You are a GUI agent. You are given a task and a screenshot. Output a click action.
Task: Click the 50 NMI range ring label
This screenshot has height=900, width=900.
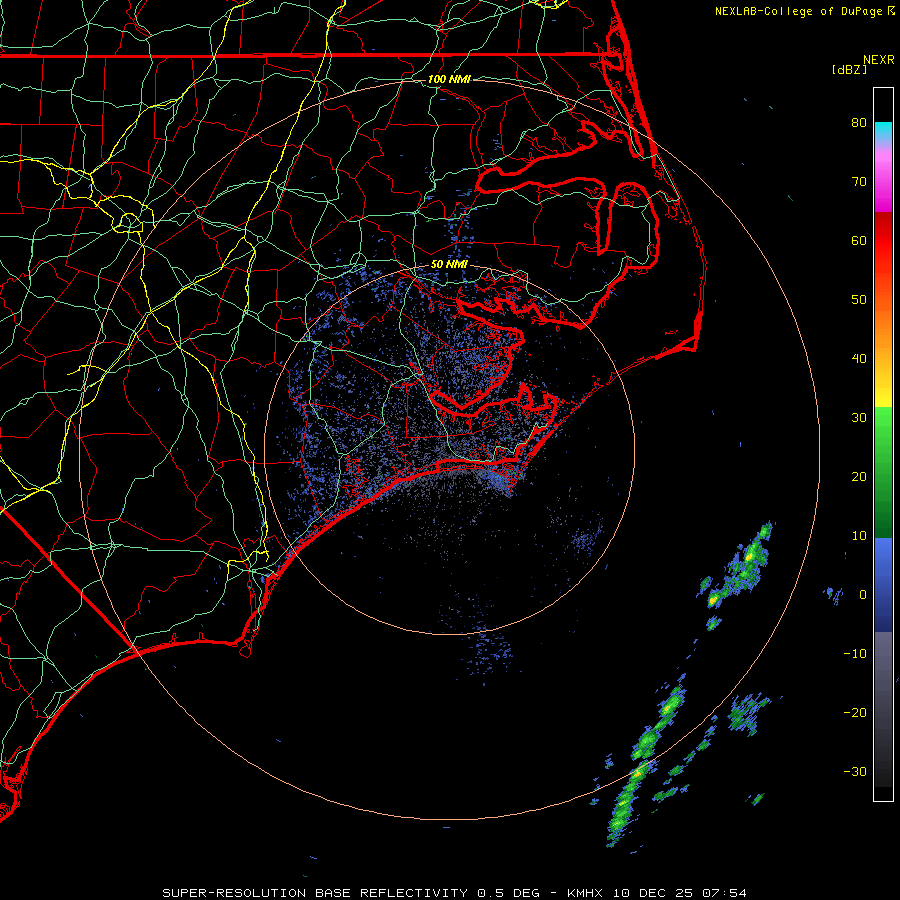point(449,264)
